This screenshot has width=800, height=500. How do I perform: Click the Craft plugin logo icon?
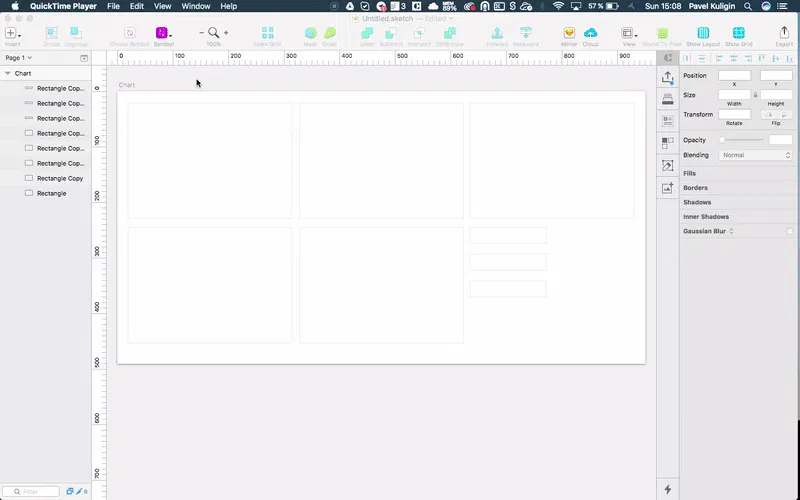(668, 58)
